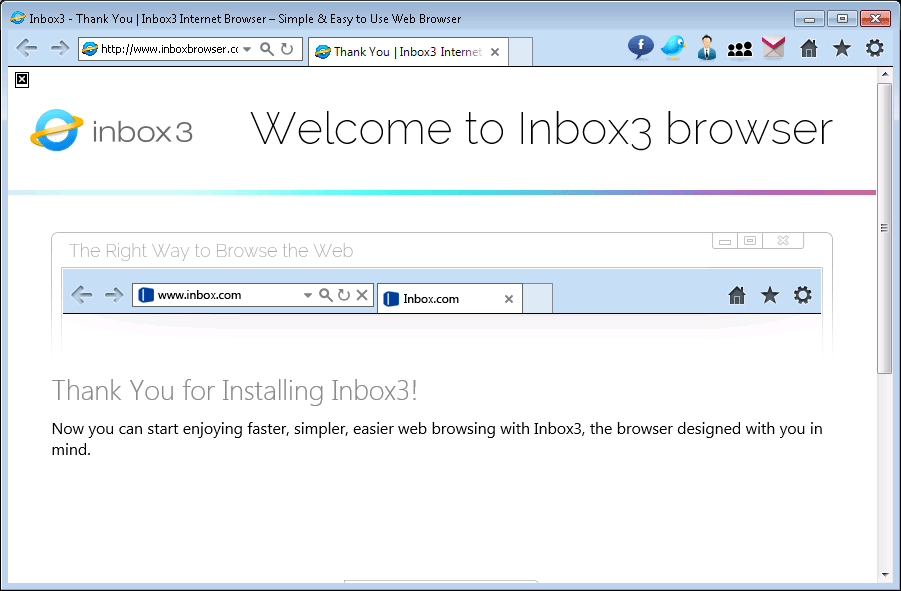Open the Facebook shortcut icon

coord(640,48)
